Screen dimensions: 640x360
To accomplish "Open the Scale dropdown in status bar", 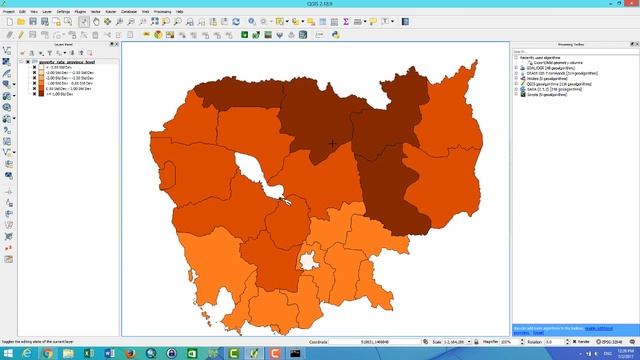I will click(469, 342).
